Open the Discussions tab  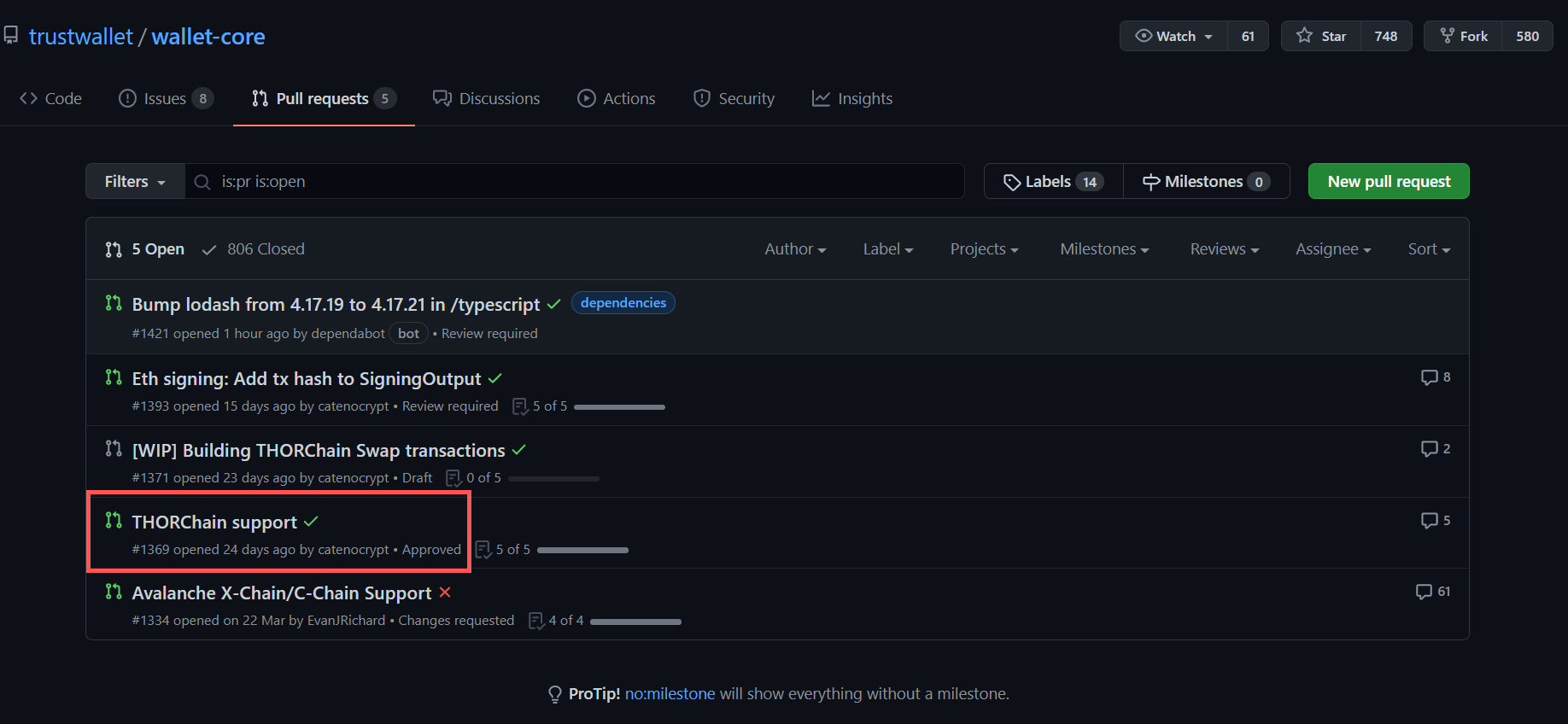[487, 98]
